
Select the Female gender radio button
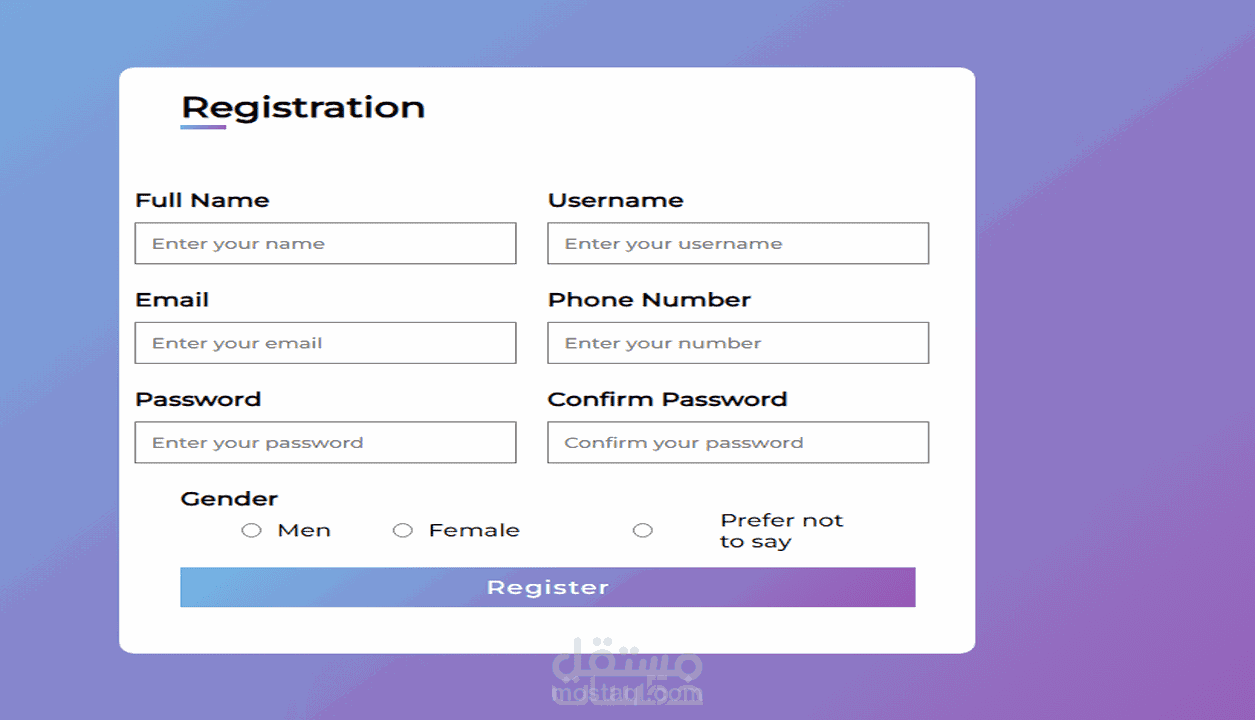tap(403, 530)
